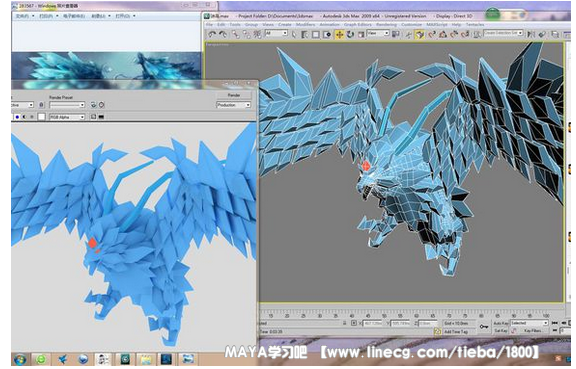Open the RGB Alpha channel dropdown
The width and height of the screenshot is (576, 369).
[67, 117]
